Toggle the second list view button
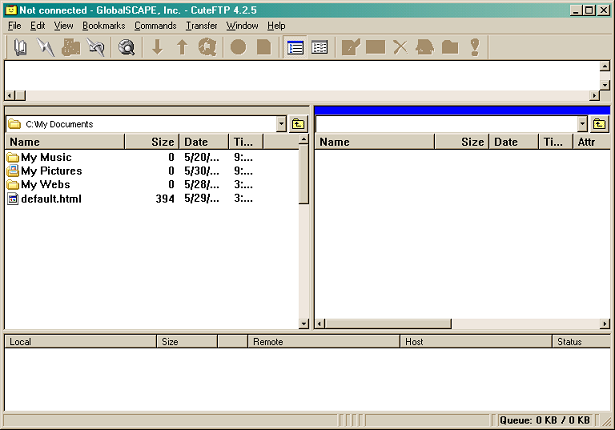 pos(320,47)
